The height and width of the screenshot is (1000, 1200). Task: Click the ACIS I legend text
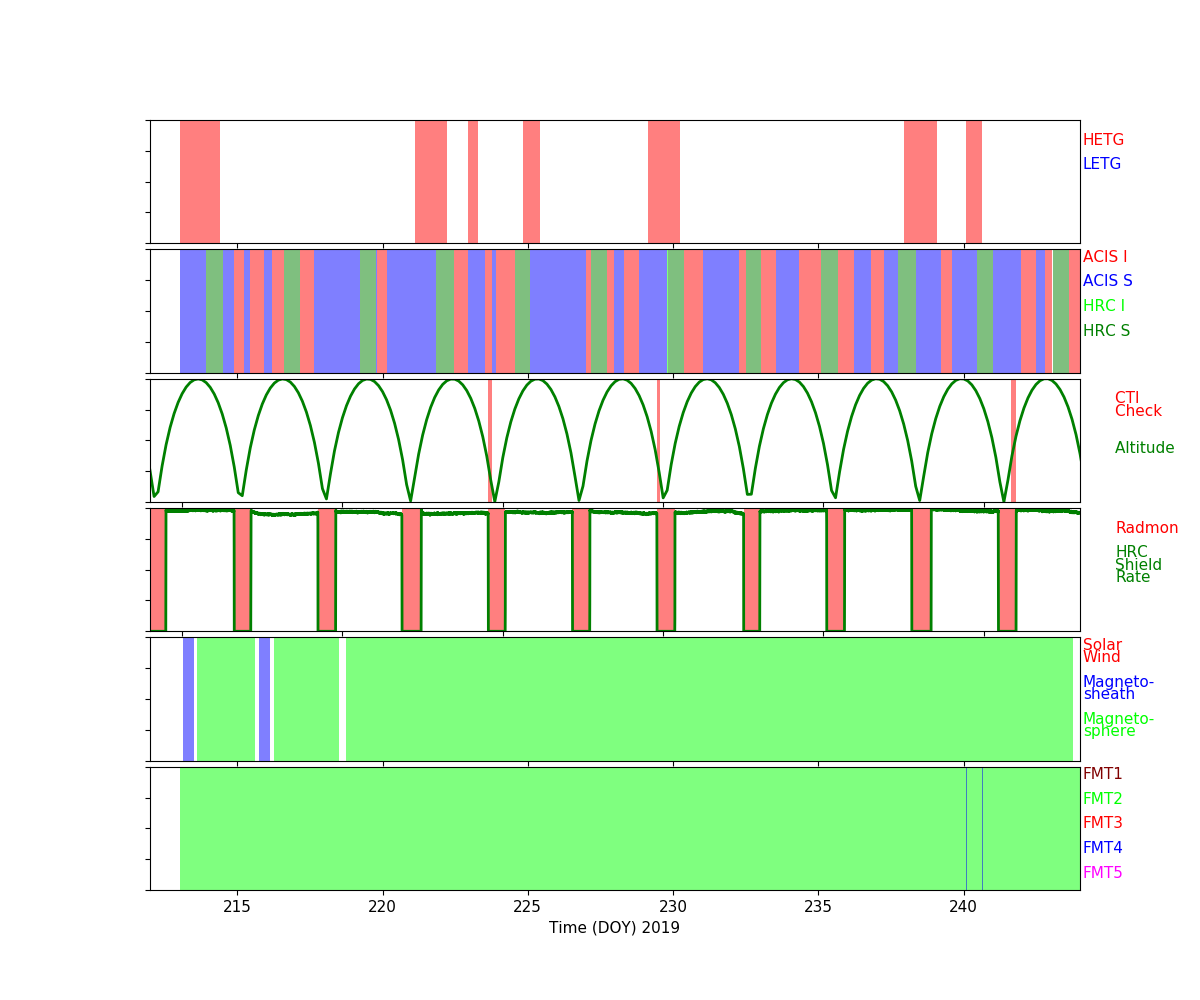pos(1104,257)
